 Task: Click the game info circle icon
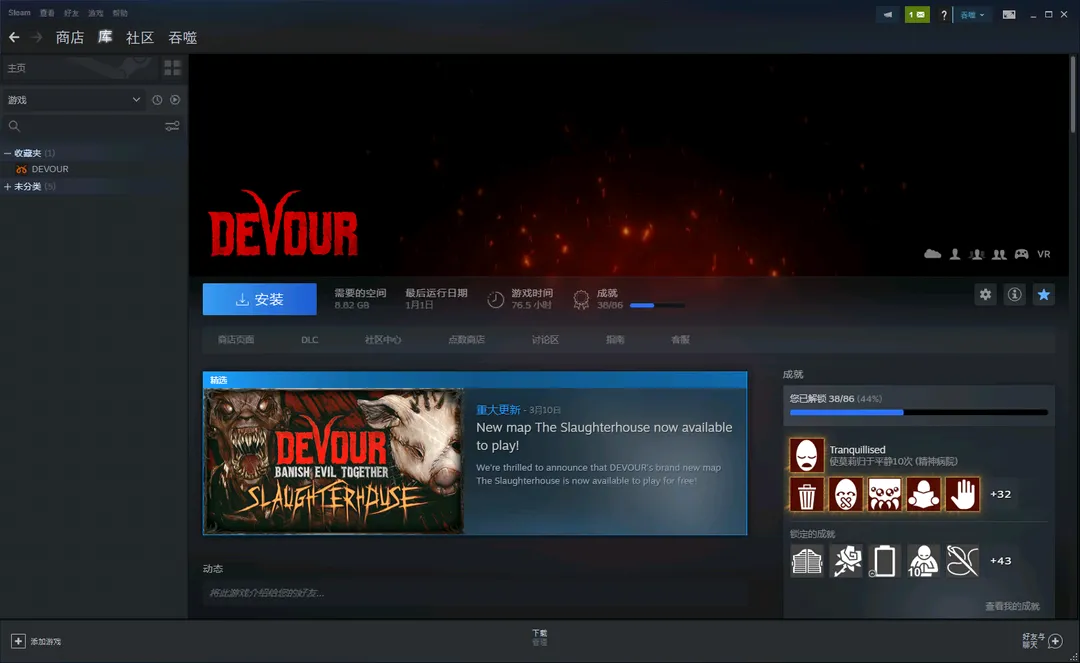[1014, 295]
